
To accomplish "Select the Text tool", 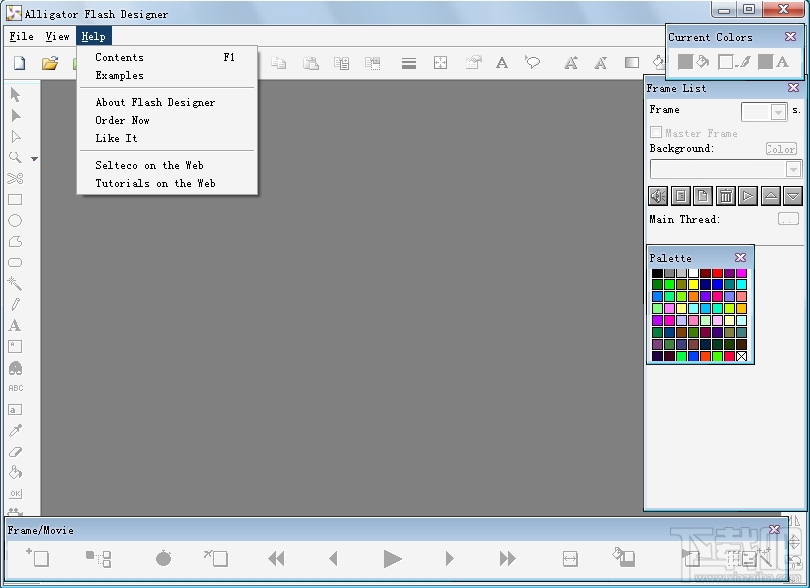I will [16, 325].
